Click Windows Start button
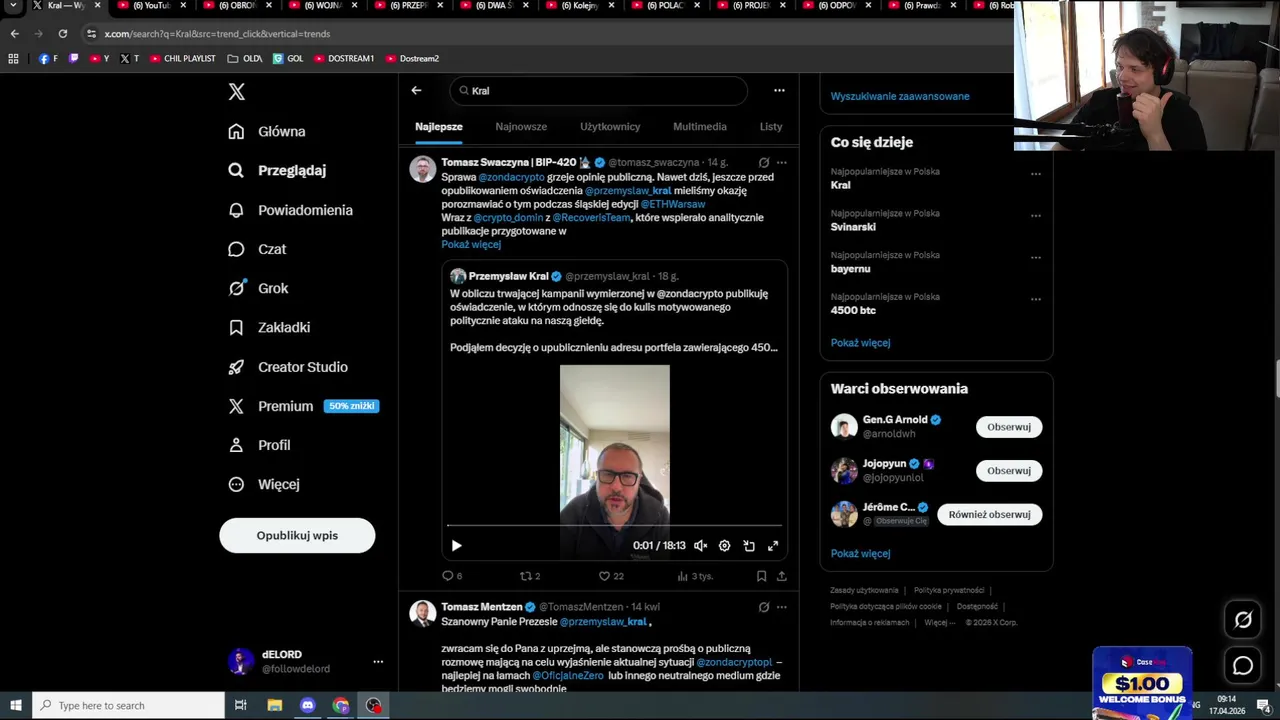Viewport: 1280px width, 720px height. click(x=15, y=705)
